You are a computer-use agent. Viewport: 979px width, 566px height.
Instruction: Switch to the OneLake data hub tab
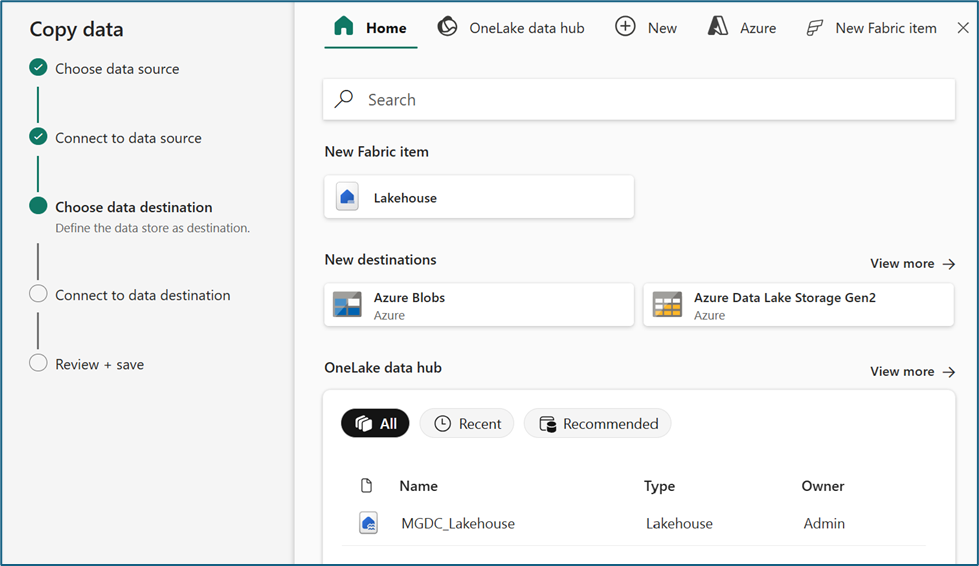coord(511,28)
